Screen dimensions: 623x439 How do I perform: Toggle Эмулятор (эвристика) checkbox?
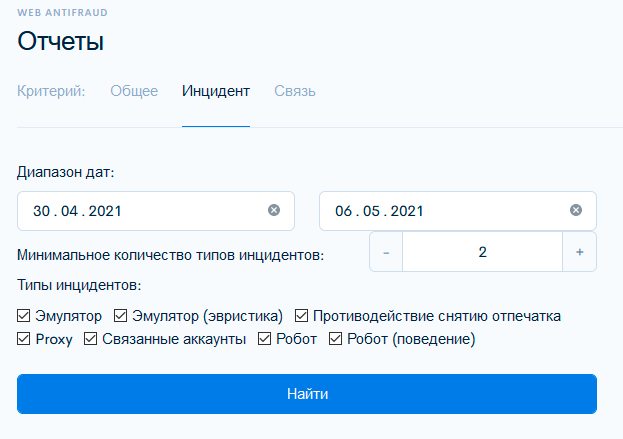coord(122,316)
